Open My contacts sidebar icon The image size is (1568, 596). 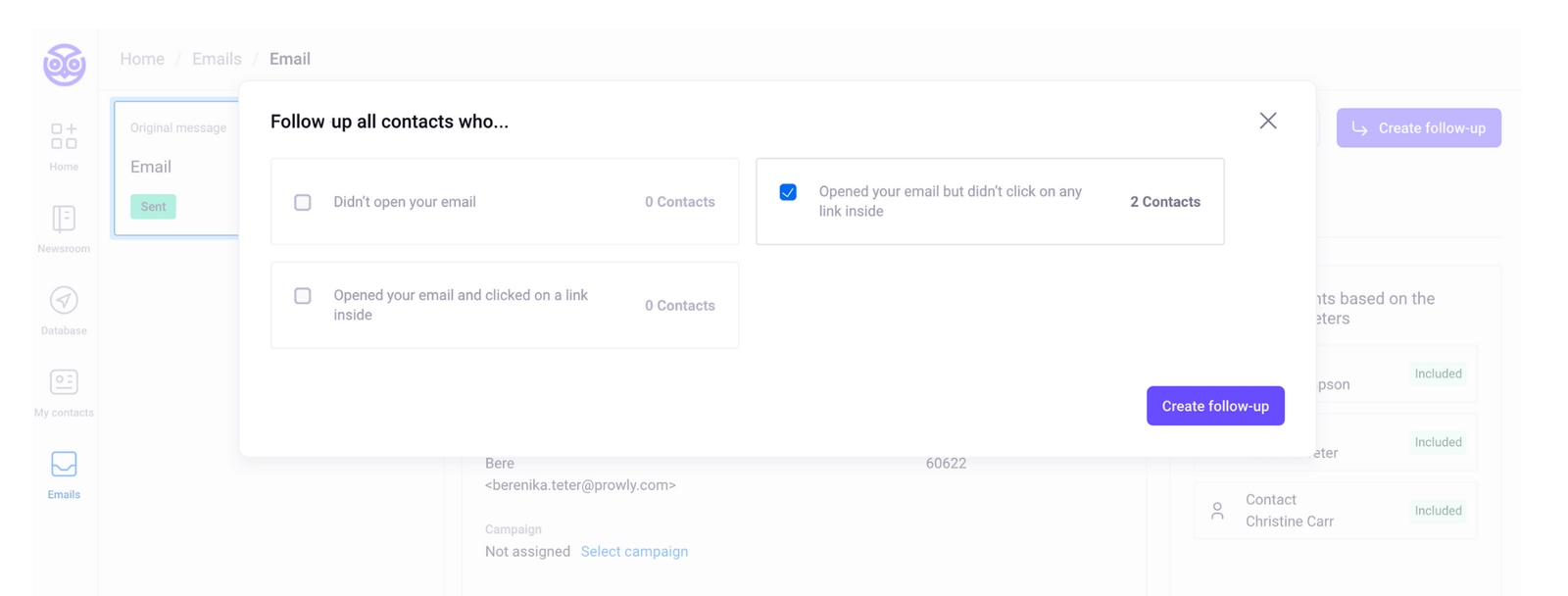click(64, 382)
